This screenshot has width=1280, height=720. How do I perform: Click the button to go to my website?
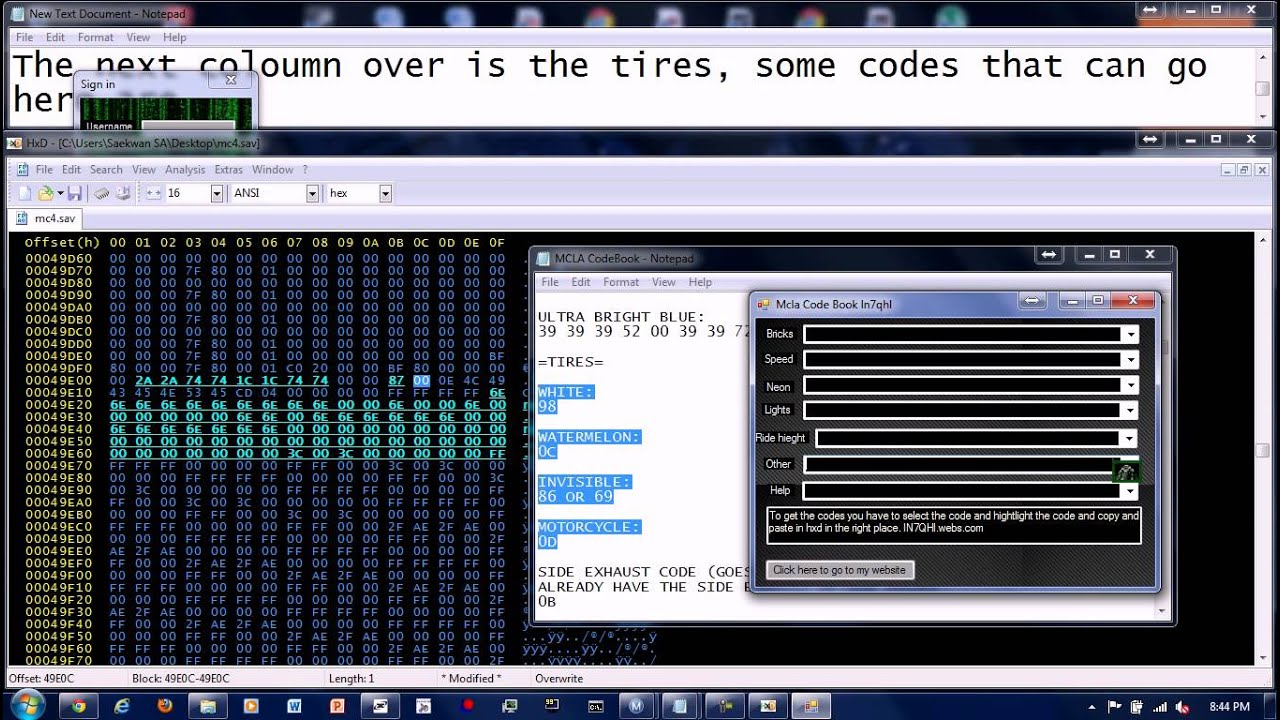(x=840, y=570)
